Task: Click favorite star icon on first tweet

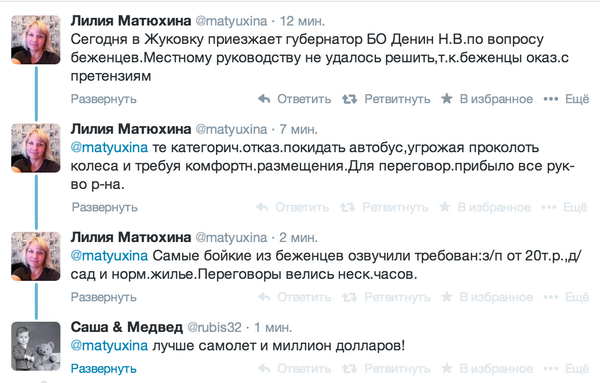Action: coord(446,99)
